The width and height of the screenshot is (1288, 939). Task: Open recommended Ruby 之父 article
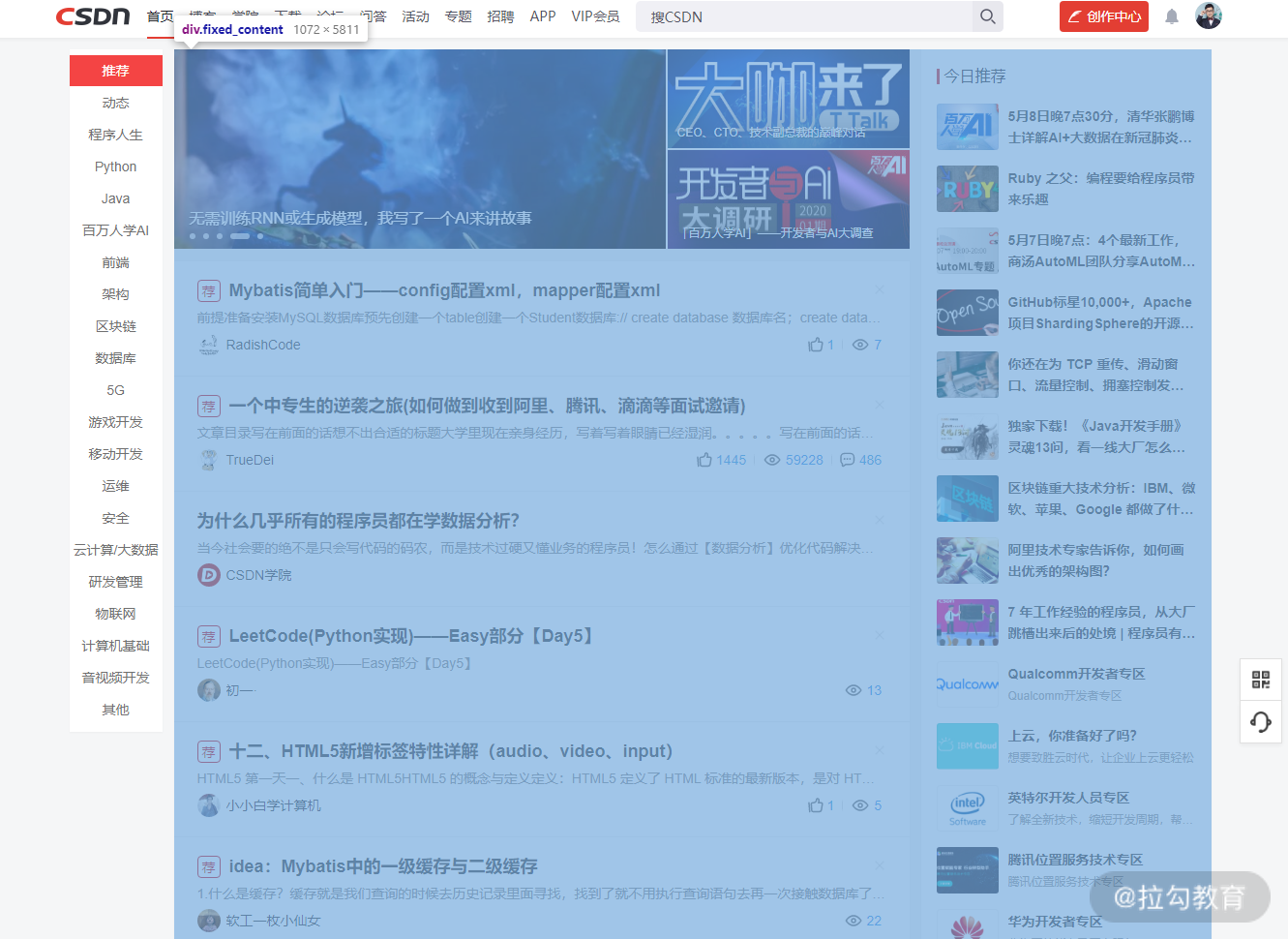pyautogui.click(x=1101, y=189)
